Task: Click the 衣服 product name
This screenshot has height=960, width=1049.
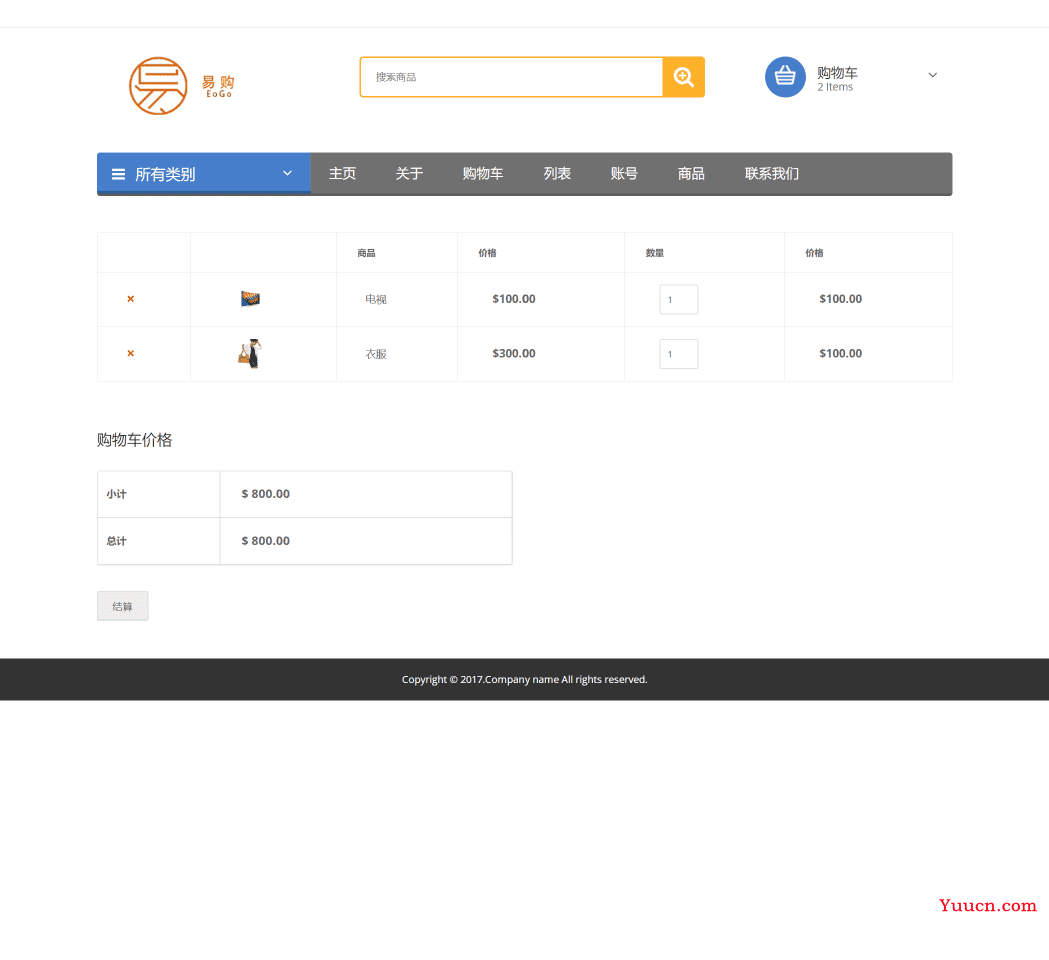Action: tap(376, 354)
